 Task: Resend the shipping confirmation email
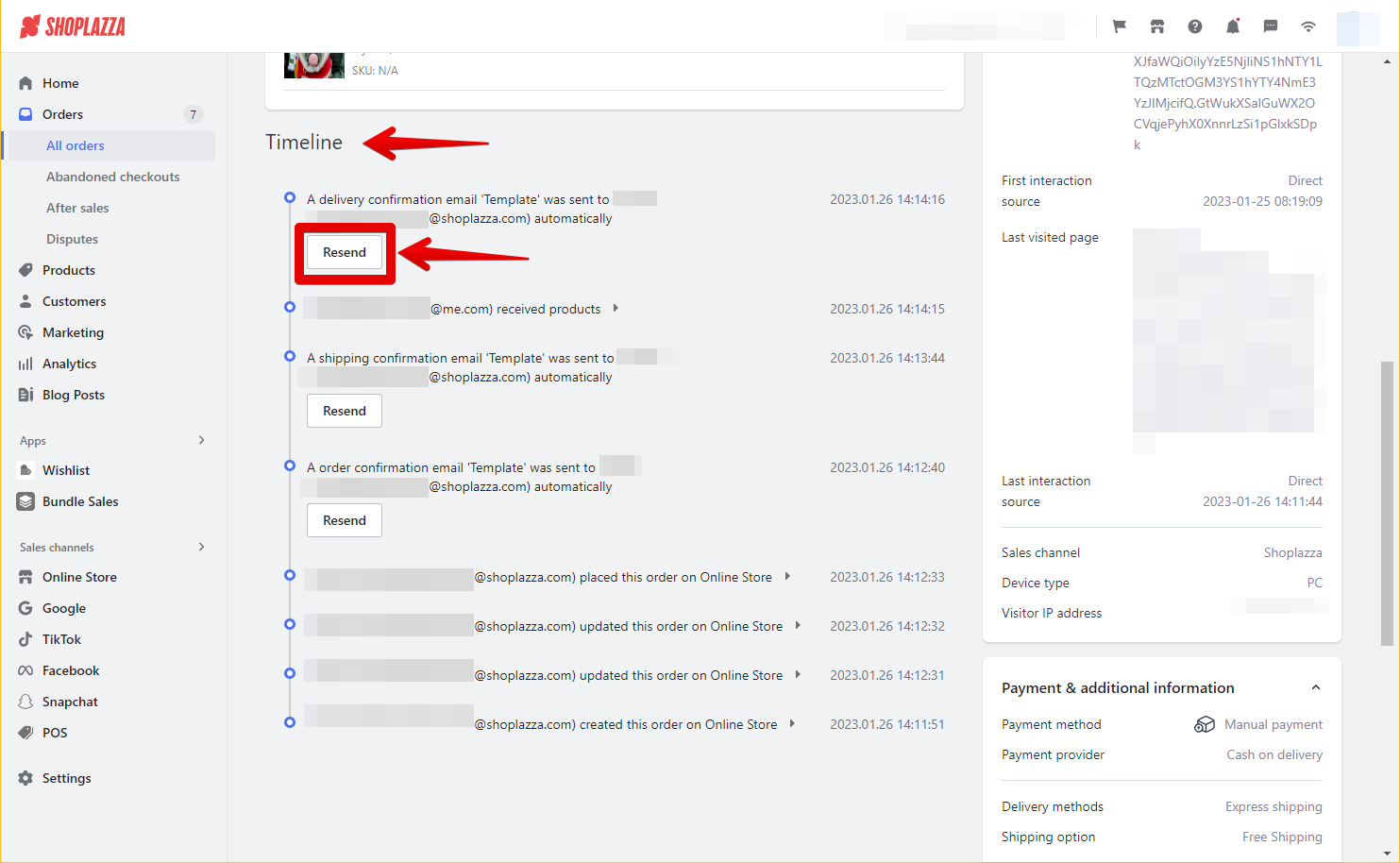[x=345, y=411]
